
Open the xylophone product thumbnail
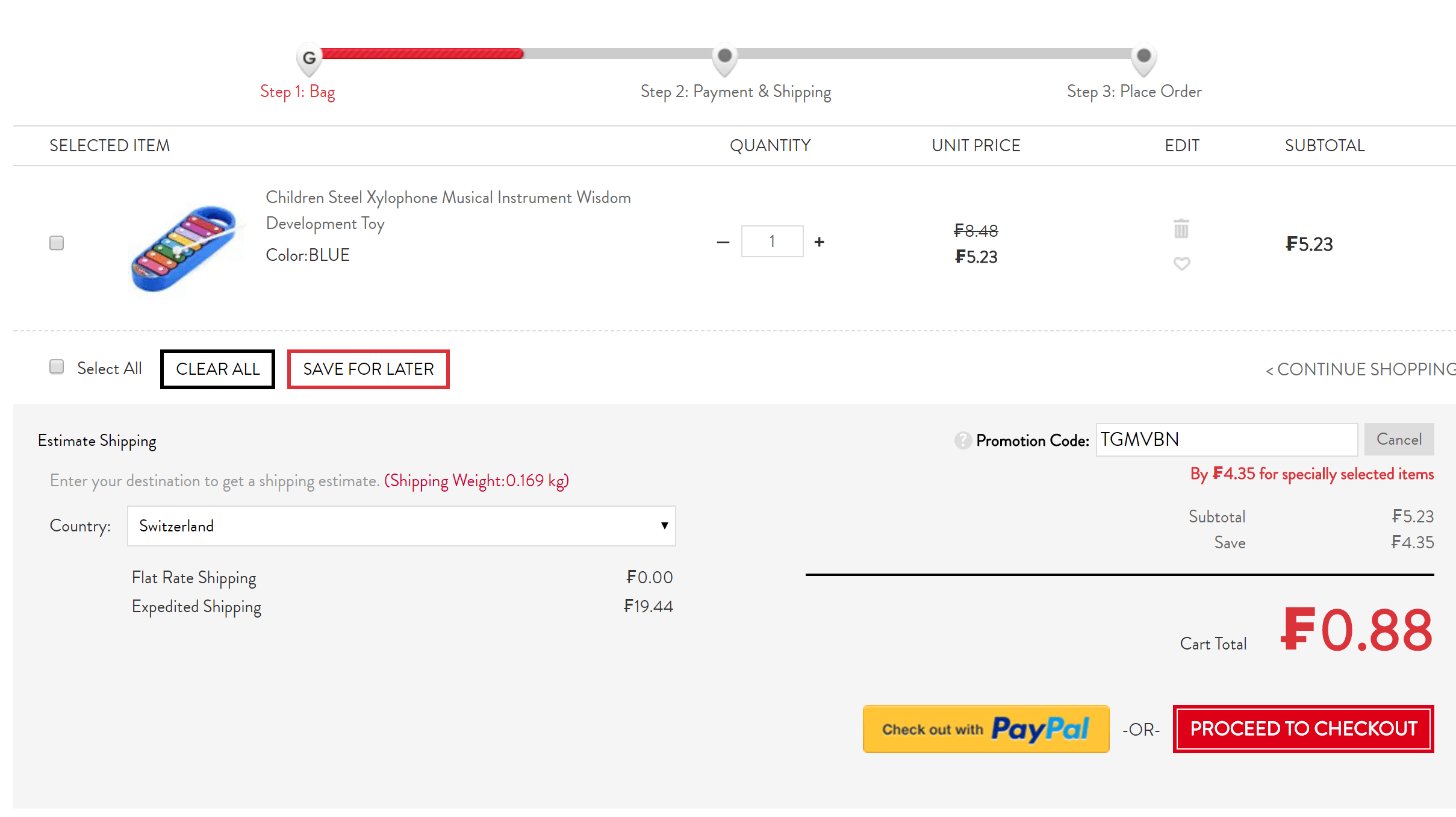[184, 248]
